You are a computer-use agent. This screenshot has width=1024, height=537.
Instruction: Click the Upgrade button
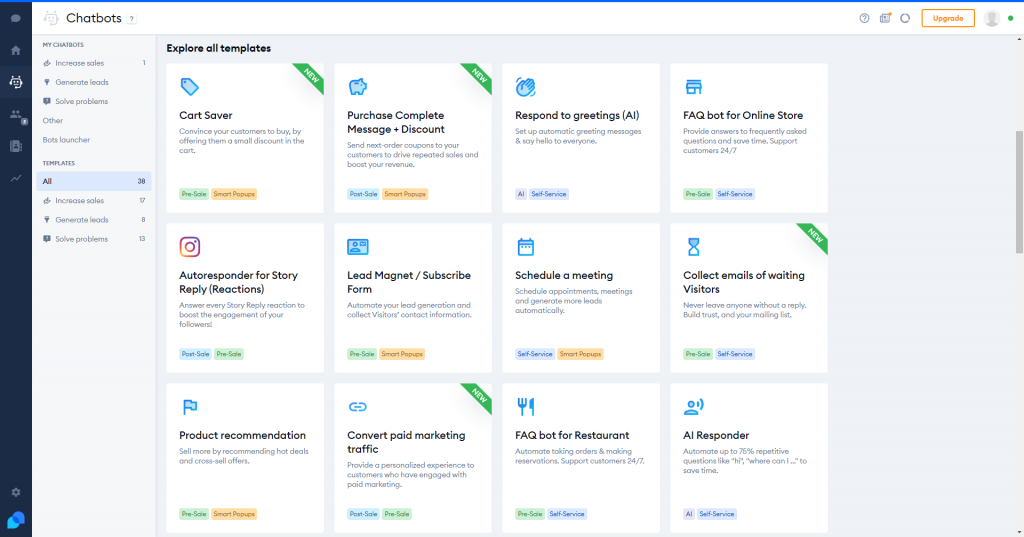pos(948,18)
